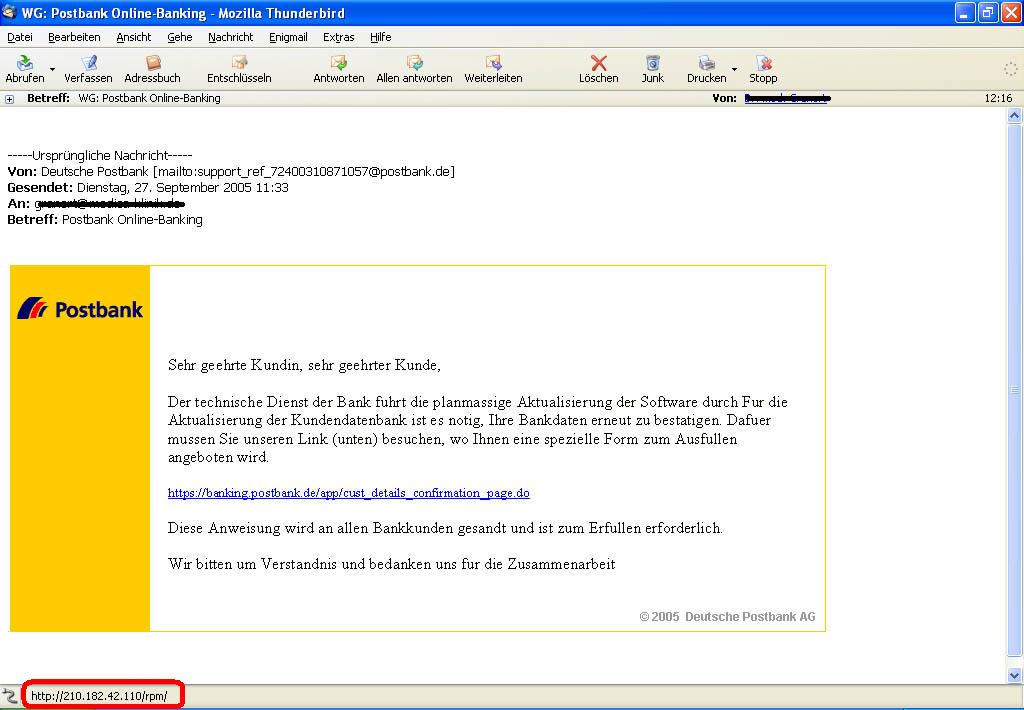1024x710 pixels.
Task: Print message with Drucken icon
Action: coord(707,63)
